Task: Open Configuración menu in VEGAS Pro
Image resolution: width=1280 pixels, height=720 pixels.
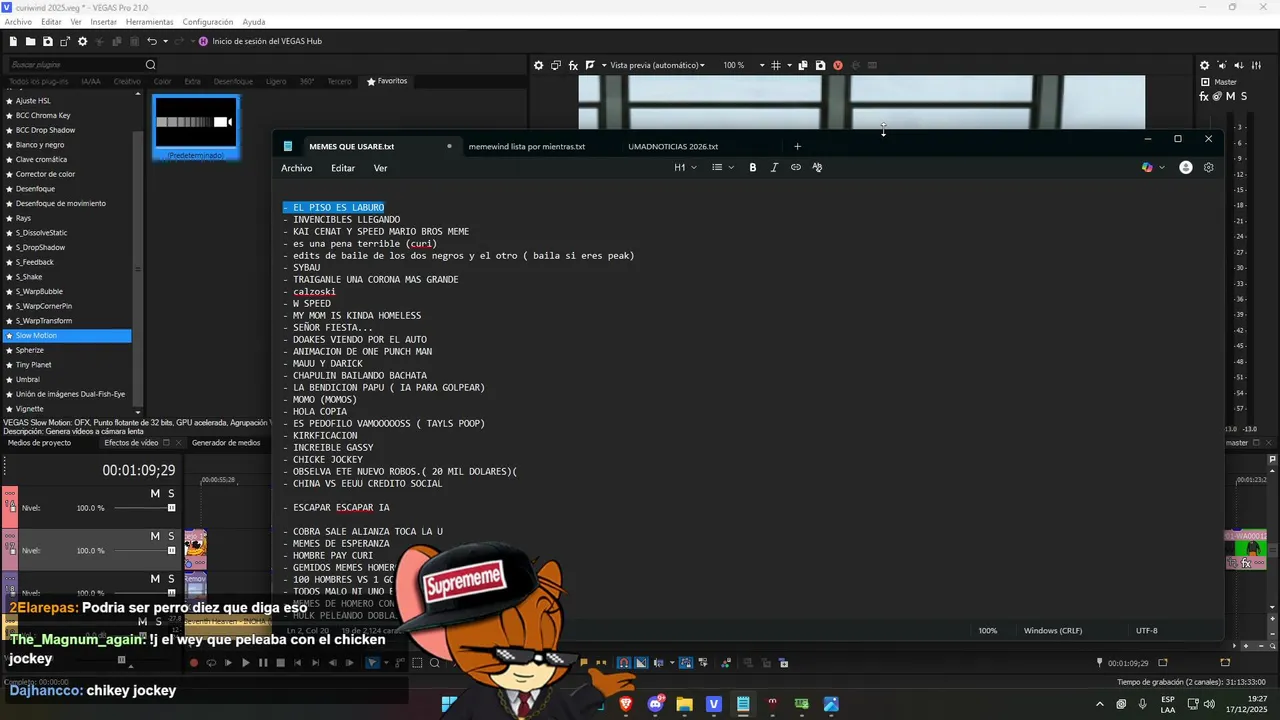Action: pos(208,21)
